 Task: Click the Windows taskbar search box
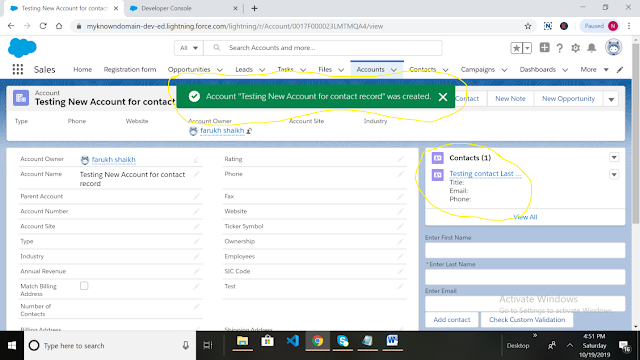click(x=110, y=346)
